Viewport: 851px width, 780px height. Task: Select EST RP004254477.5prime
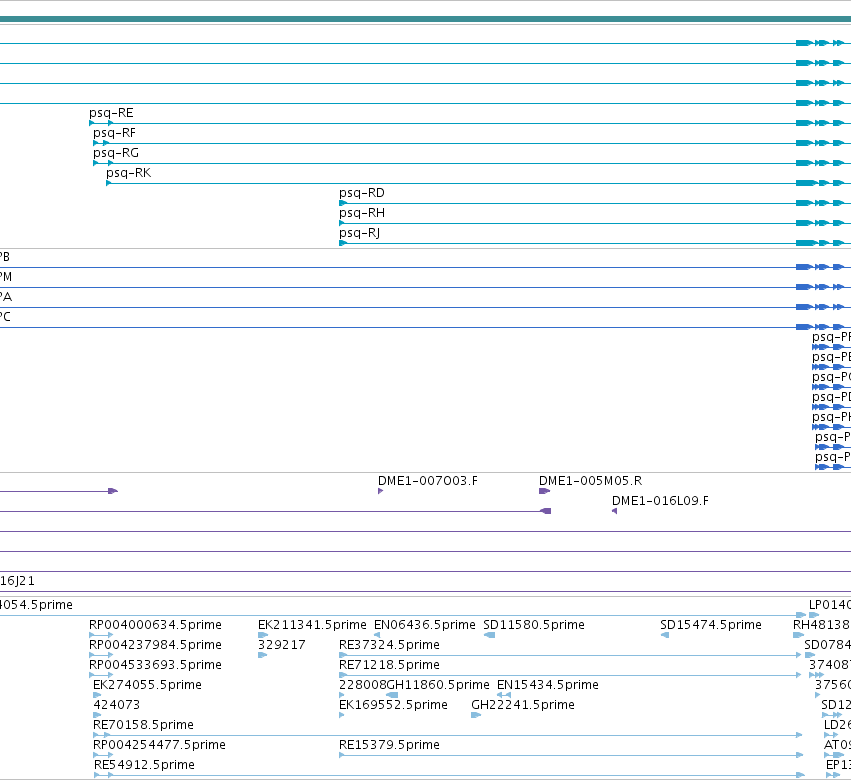(160, 745)
